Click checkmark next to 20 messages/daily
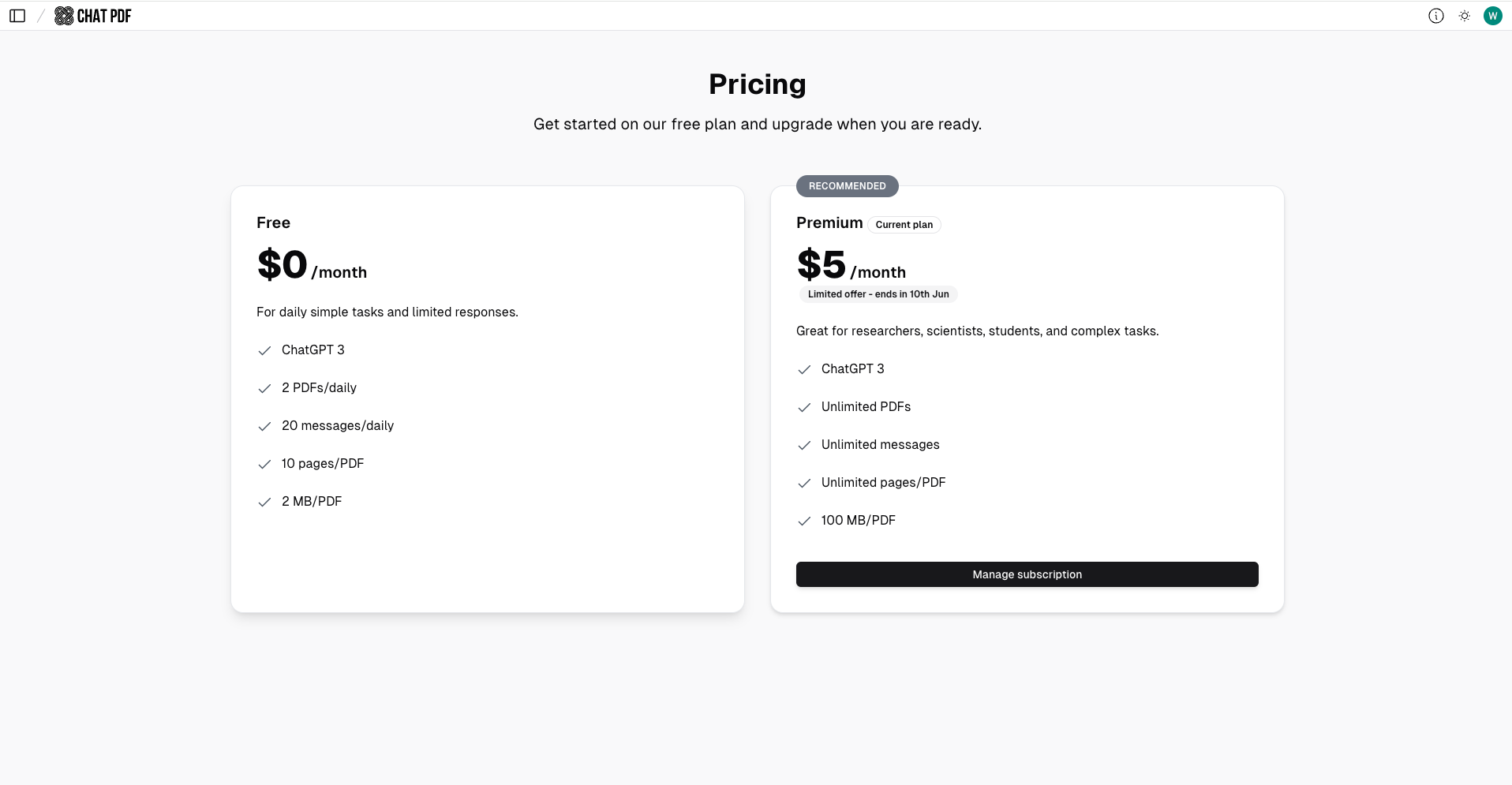This screenshot has height=785, width=1512. coord(264,427)
